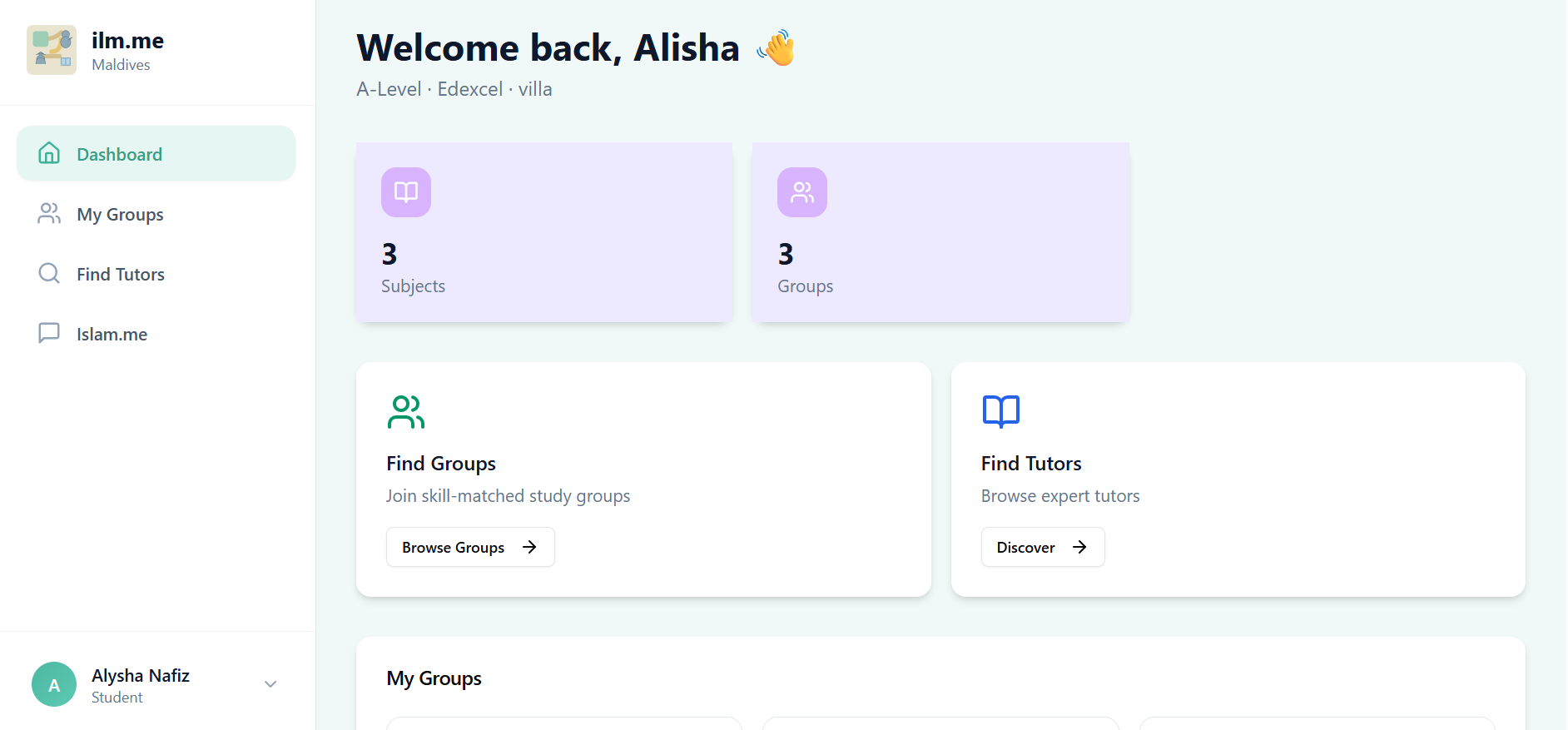This screenshot has width=1568, height=730.
Task: Click the Find Tutors magnifier icon
Action: pos(48,273)
